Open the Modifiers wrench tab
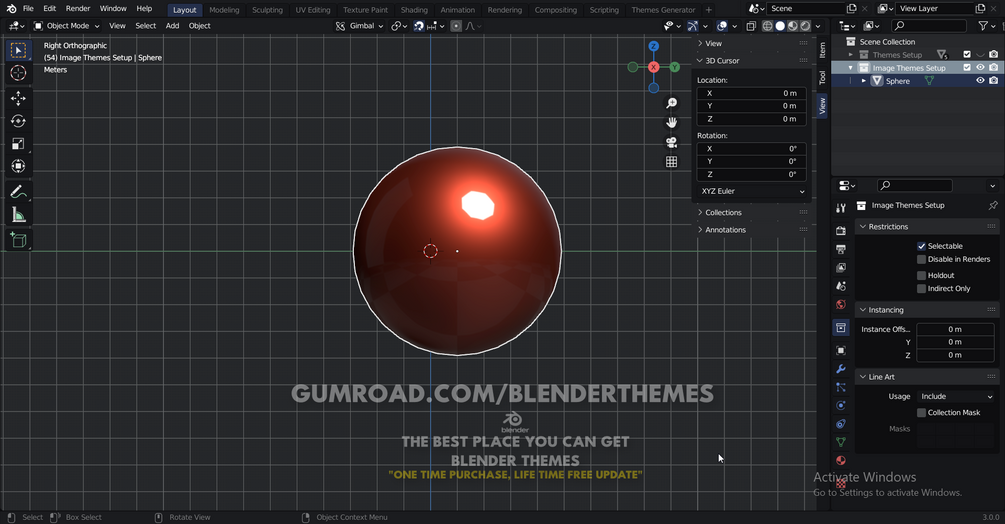This screenshot has width=1005, height=524. (841, 369)
